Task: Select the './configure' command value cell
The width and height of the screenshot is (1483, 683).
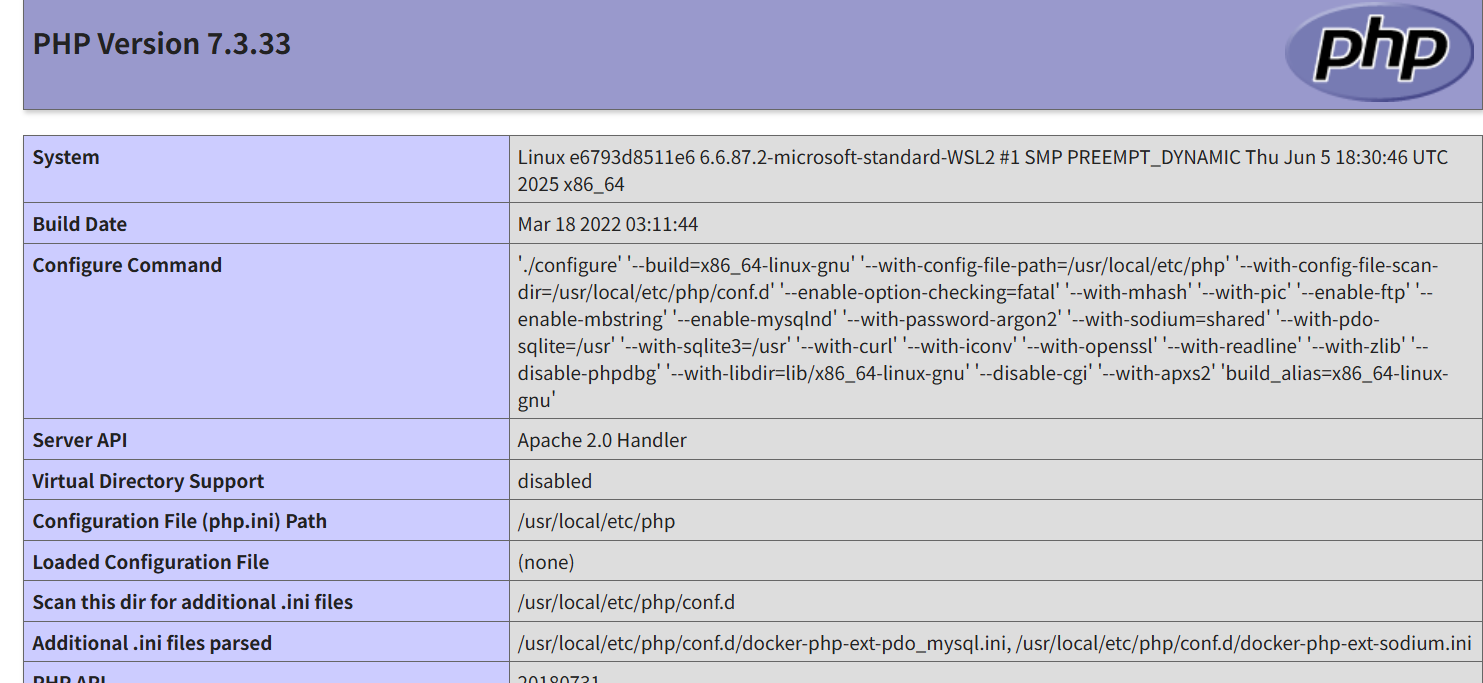Action: [996, 331]
